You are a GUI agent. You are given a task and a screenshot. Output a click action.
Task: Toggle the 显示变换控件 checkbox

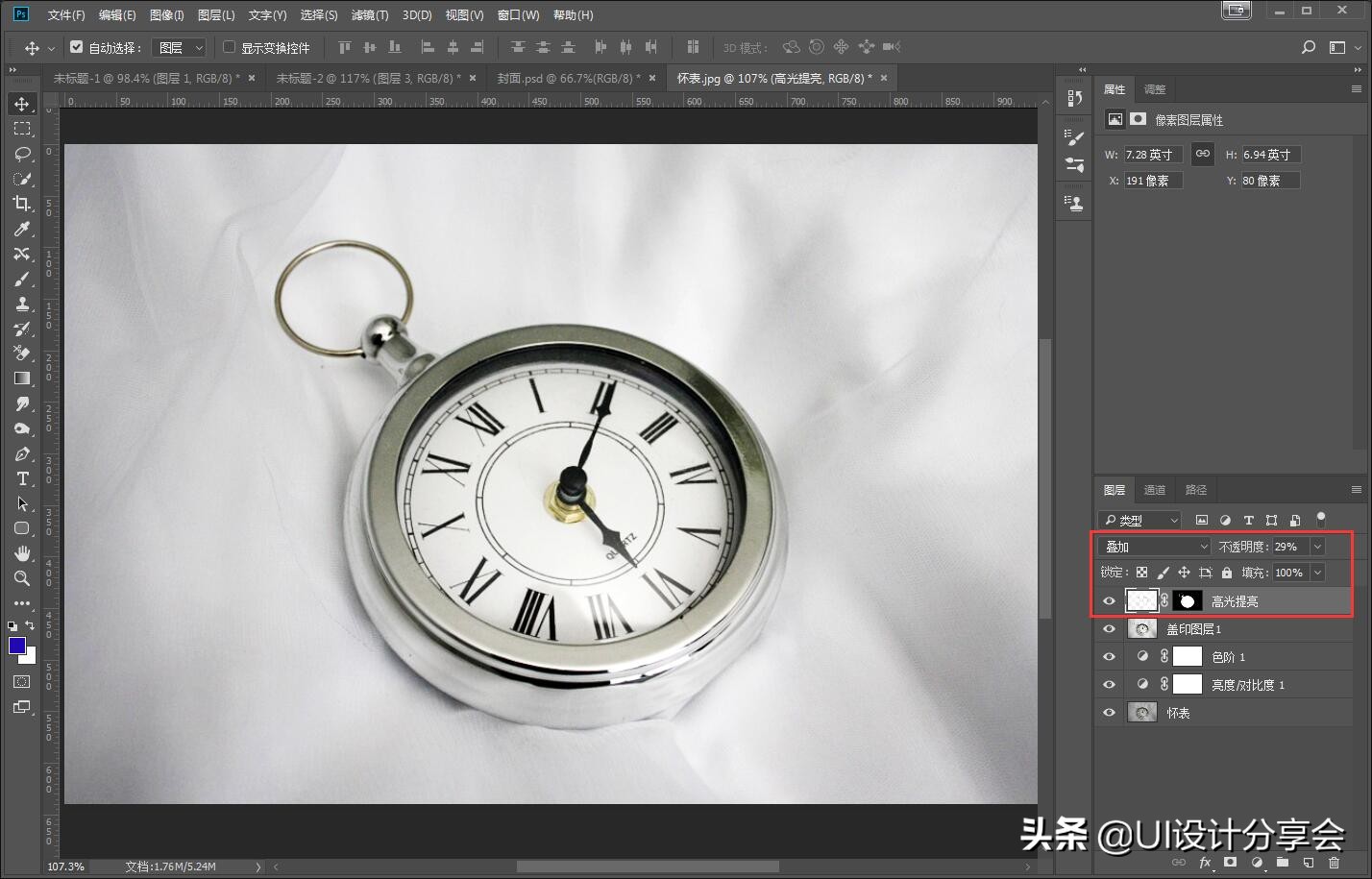pos(228,46)
